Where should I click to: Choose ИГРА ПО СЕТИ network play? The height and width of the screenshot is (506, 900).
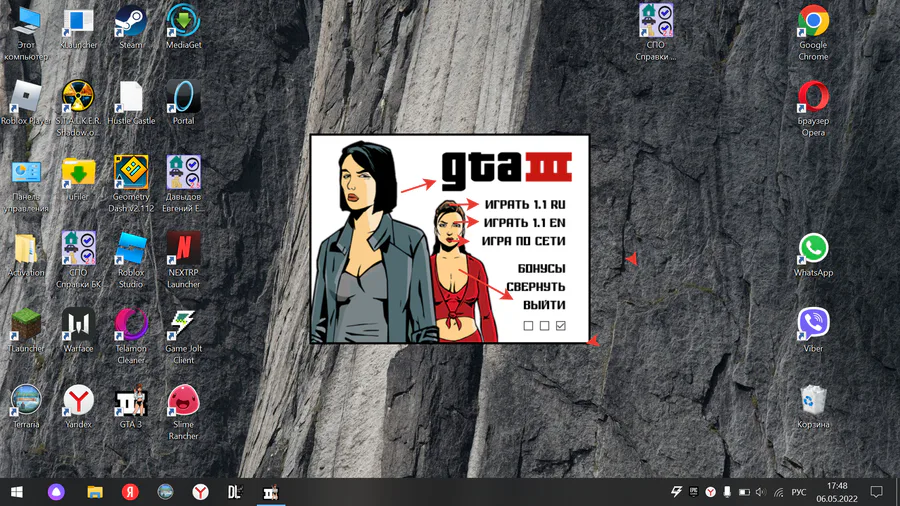click(523, 241)
